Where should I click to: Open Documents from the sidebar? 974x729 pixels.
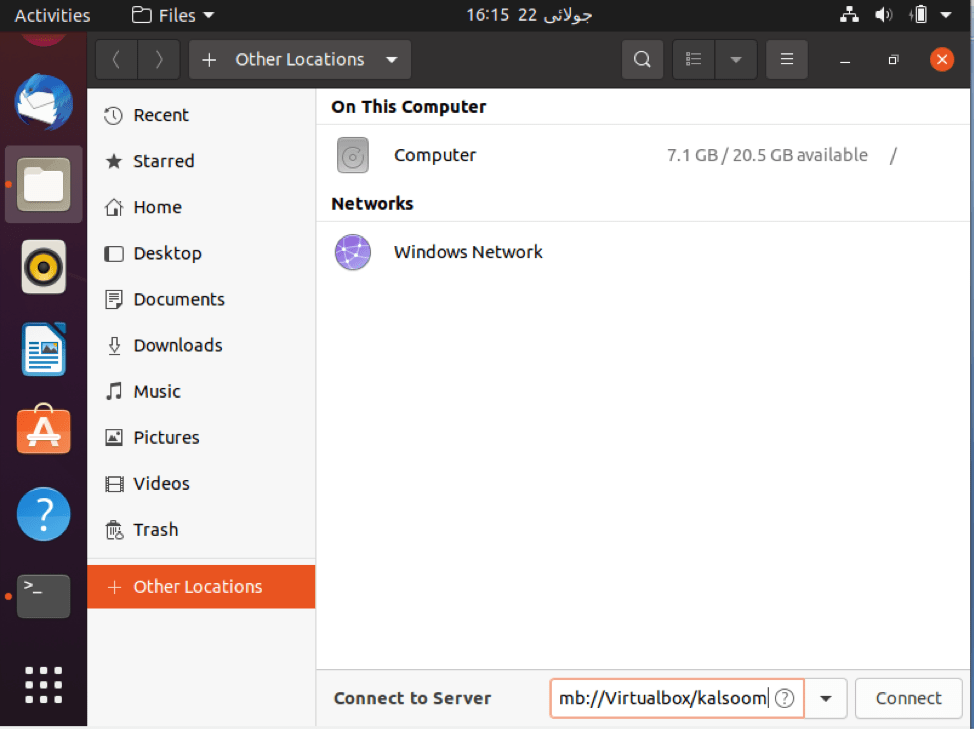click(178, 299)
